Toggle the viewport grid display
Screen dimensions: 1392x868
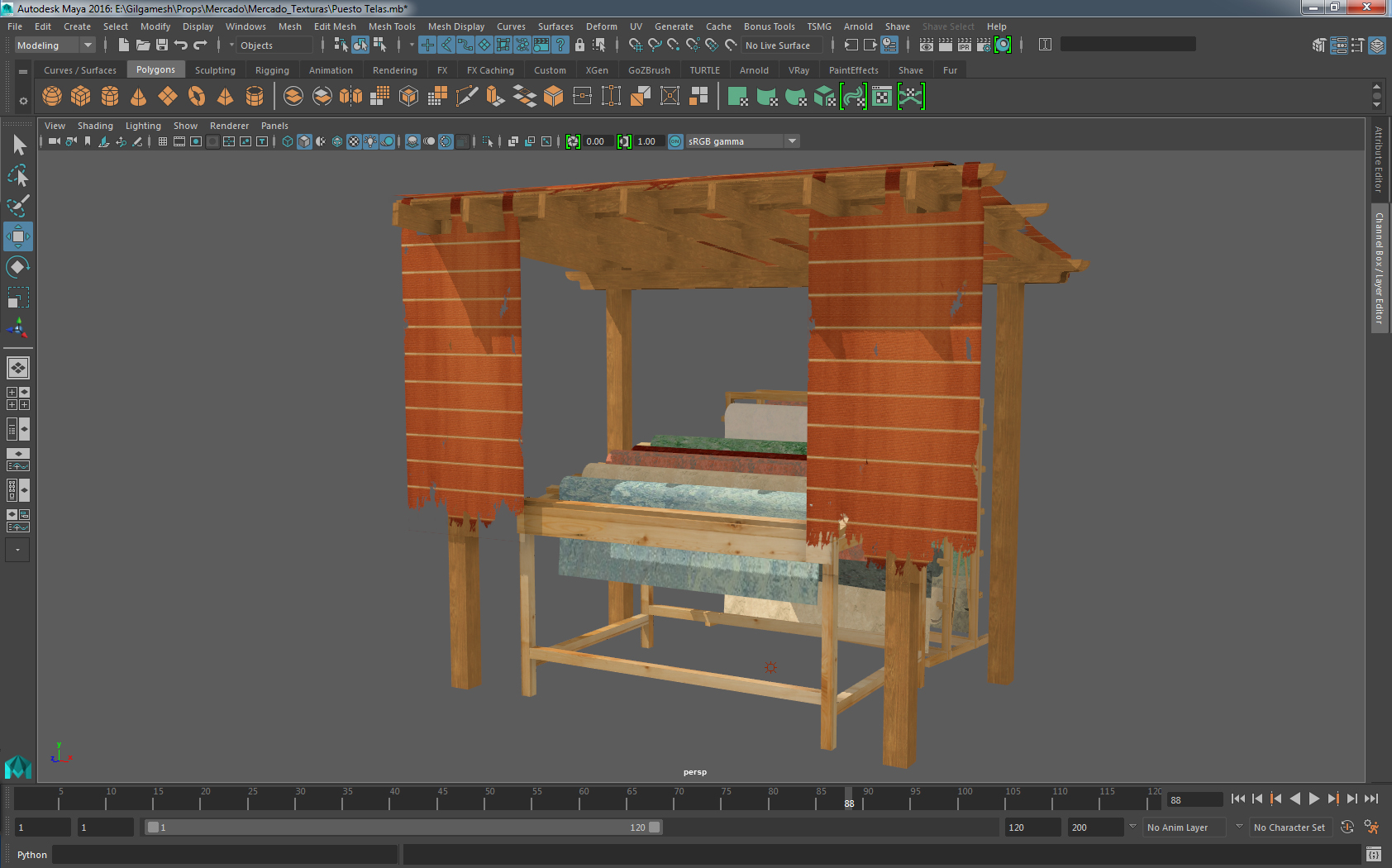163,141
